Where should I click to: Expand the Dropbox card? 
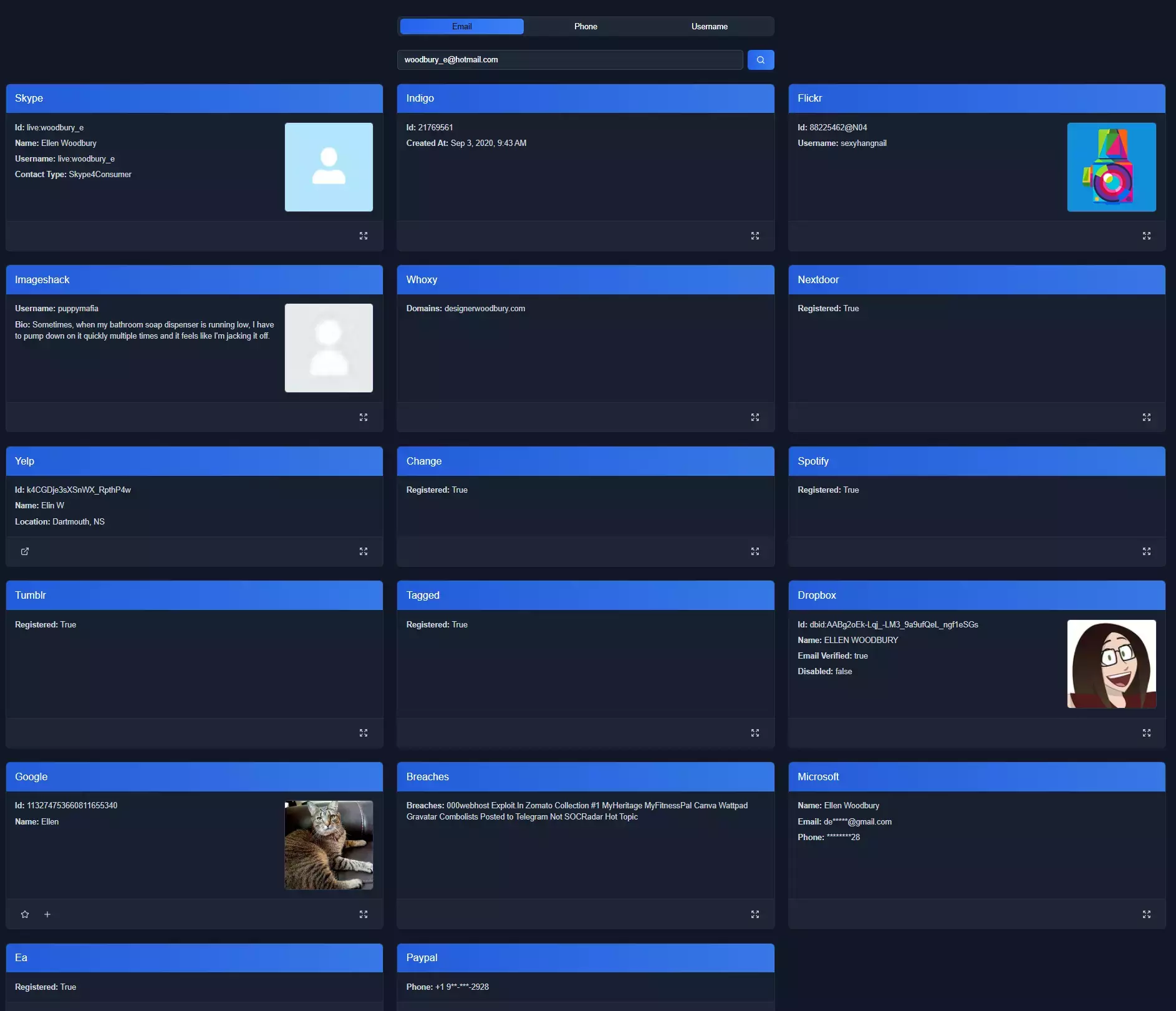point(1146,733)
